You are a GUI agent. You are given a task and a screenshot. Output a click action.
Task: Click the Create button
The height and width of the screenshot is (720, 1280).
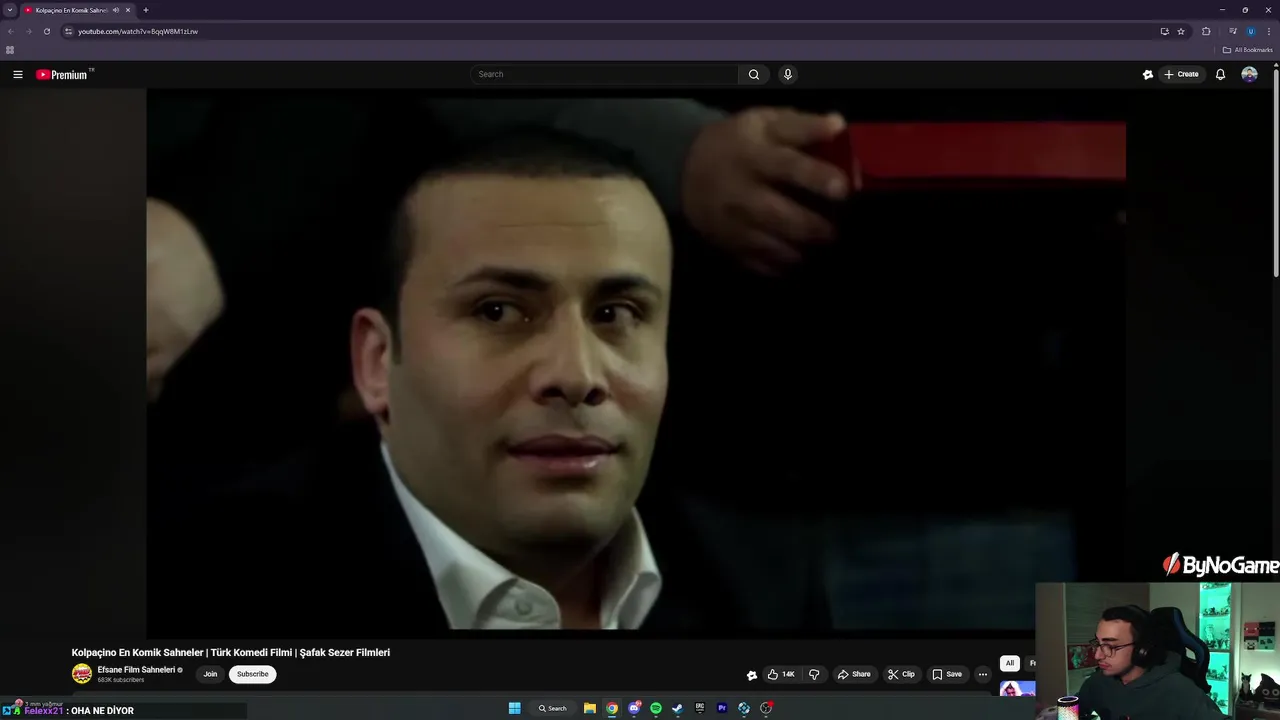click(x=1181, y=74)
